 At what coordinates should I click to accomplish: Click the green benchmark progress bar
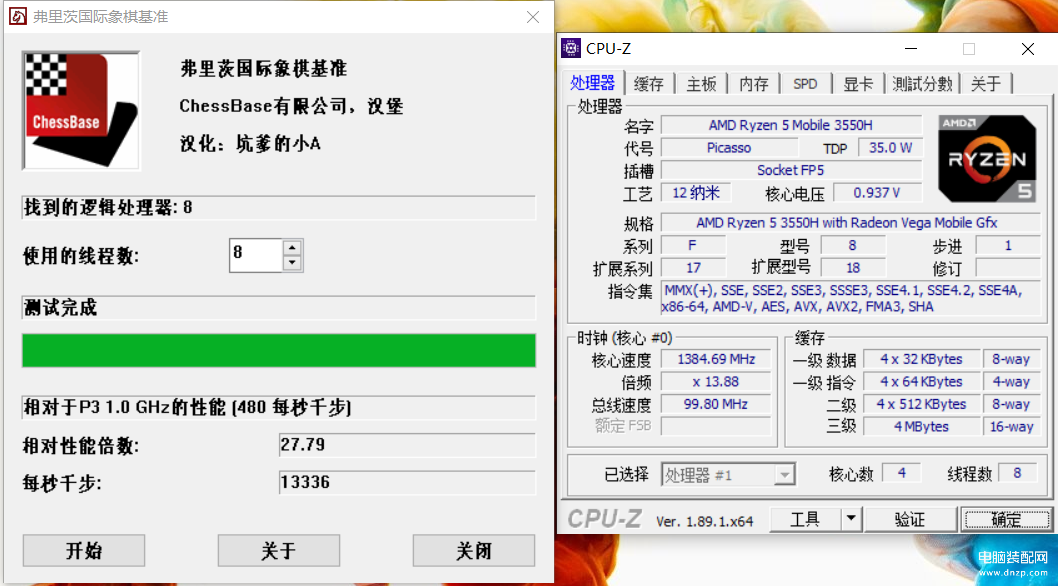pyautogui.click(x=279, y=350)
